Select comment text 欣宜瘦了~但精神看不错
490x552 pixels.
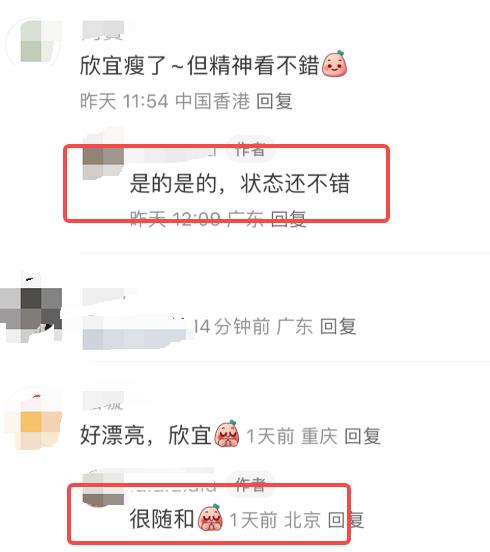[200, 65]
